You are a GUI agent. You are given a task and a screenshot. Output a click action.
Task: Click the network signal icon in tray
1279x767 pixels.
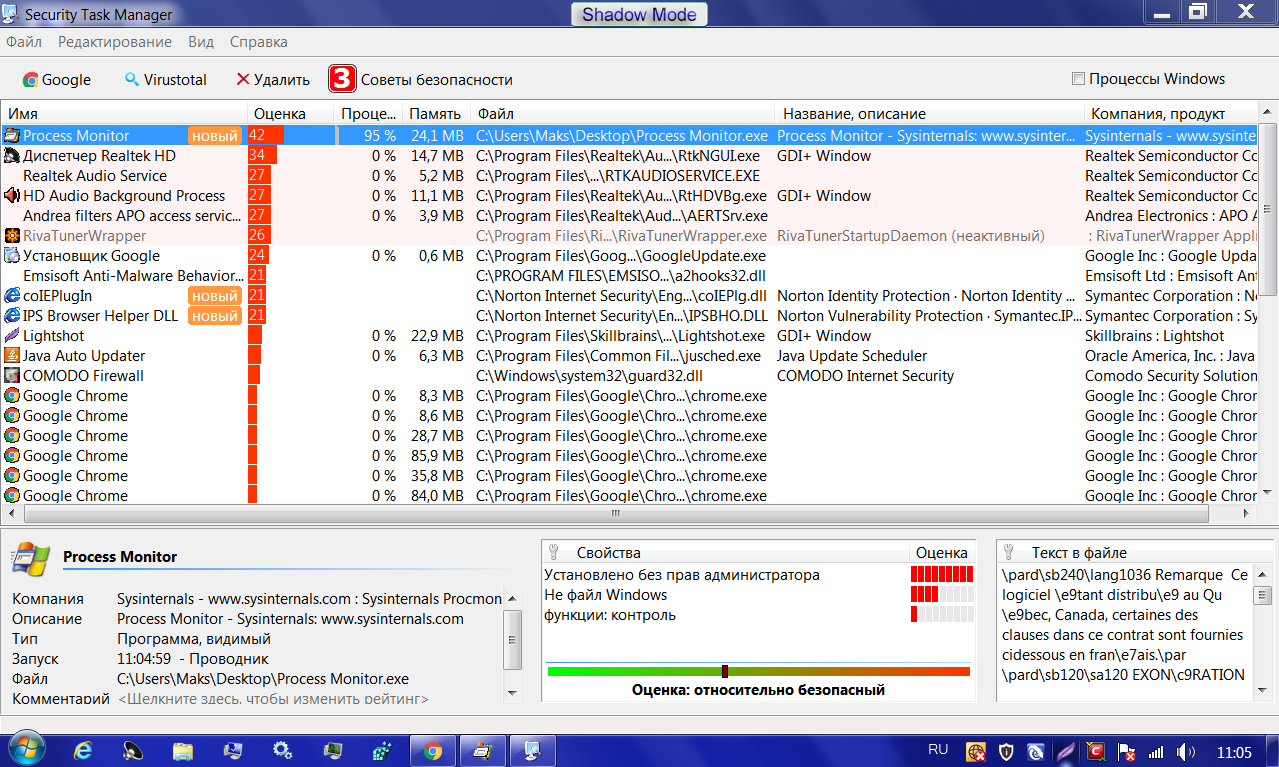click(1156, 751)
